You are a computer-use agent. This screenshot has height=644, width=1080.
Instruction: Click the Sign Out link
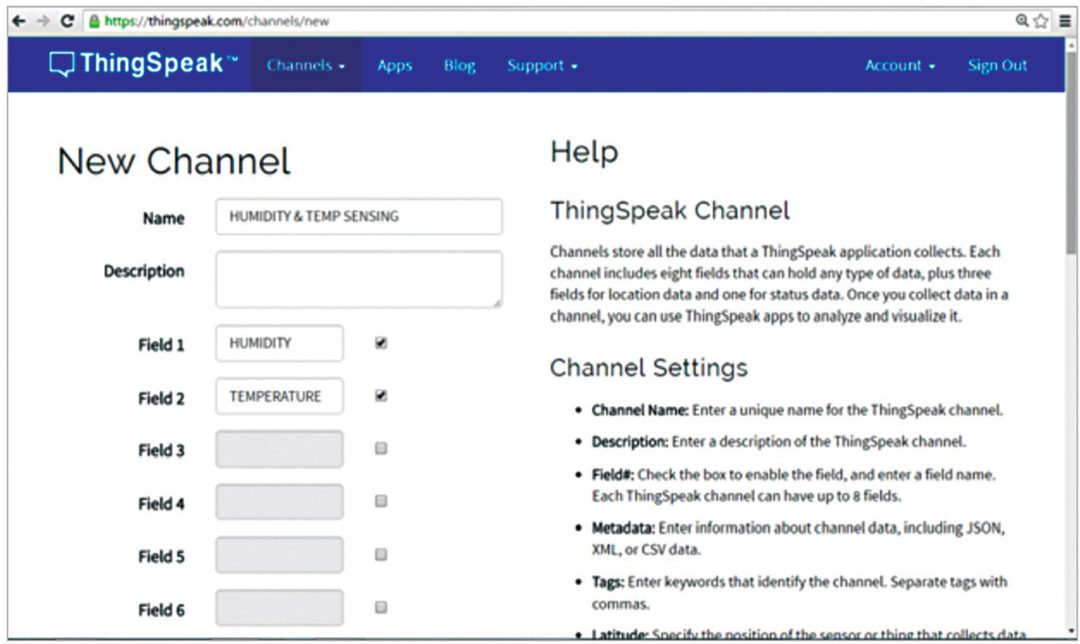click(997, 66)
